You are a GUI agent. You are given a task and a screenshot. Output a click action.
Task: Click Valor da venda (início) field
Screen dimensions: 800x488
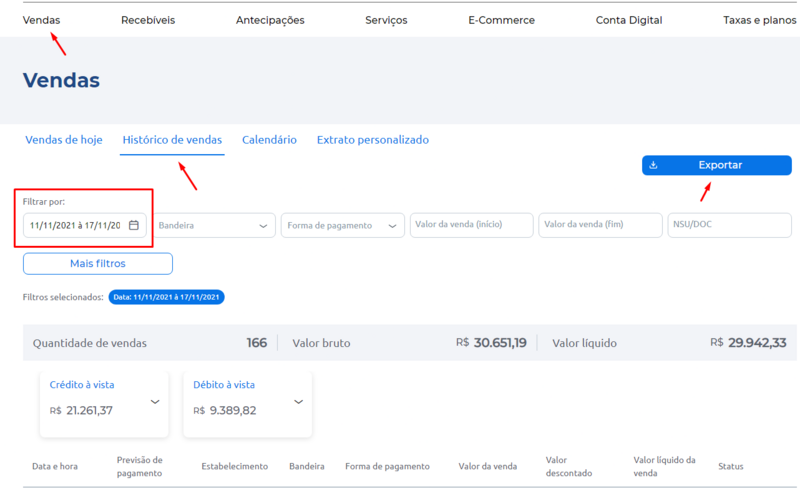pyautogui.click(x=471, y=225)
